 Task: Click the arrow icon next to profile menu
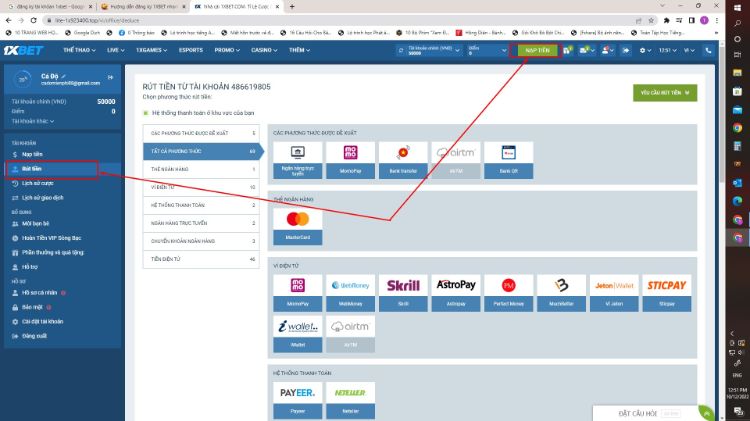(626, 50)
